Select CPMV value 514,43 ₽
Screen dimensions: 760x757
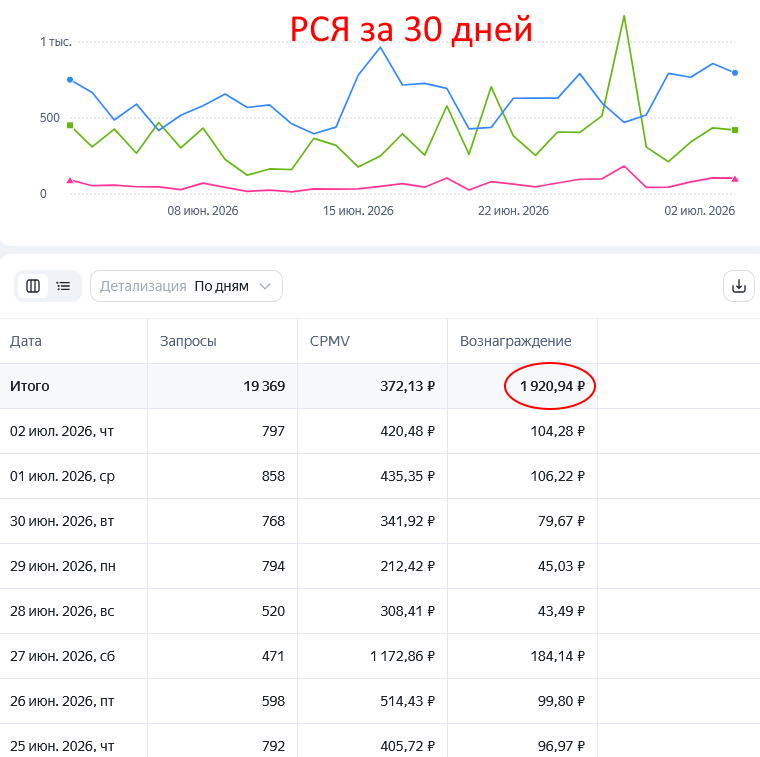(407, 702)
